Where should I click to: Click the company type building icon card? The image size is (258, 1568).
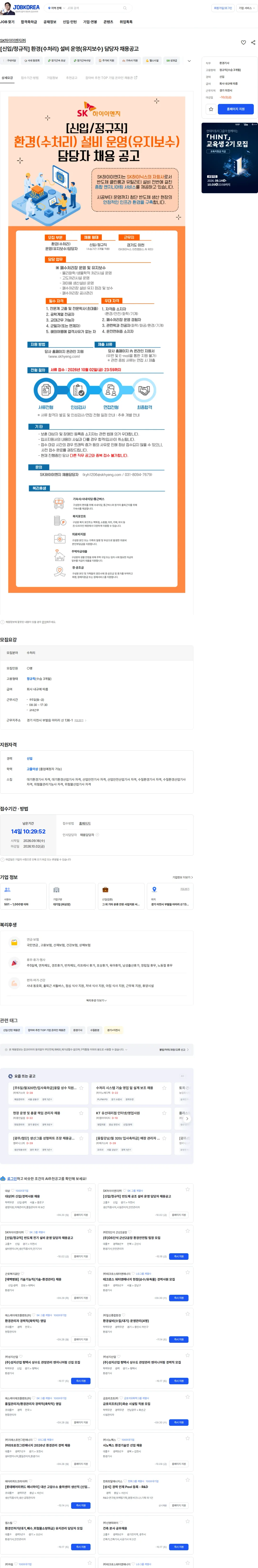[x=72, y=897]
